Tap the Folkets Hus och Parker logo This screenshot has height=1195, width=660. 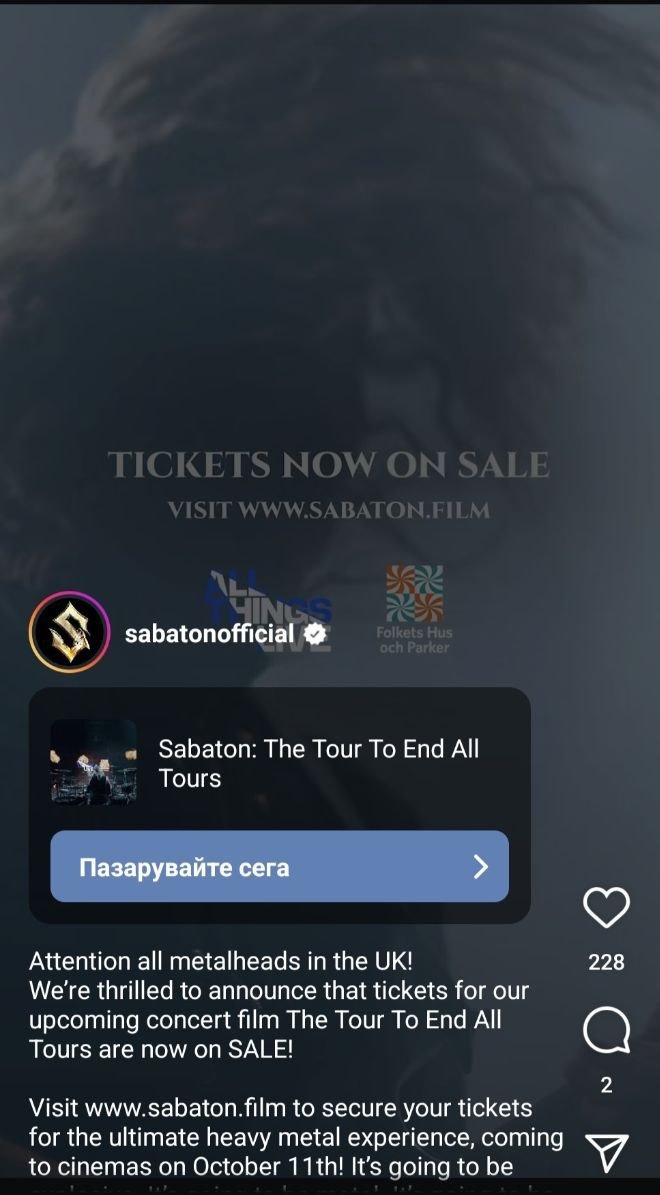pos(414,609)
